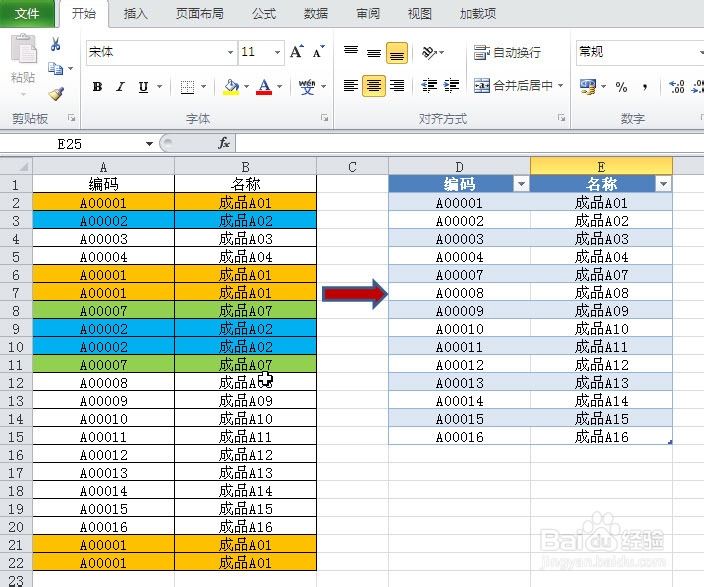
Task: Select column header C
Action: pyautogui.click(x=352, y=167)
